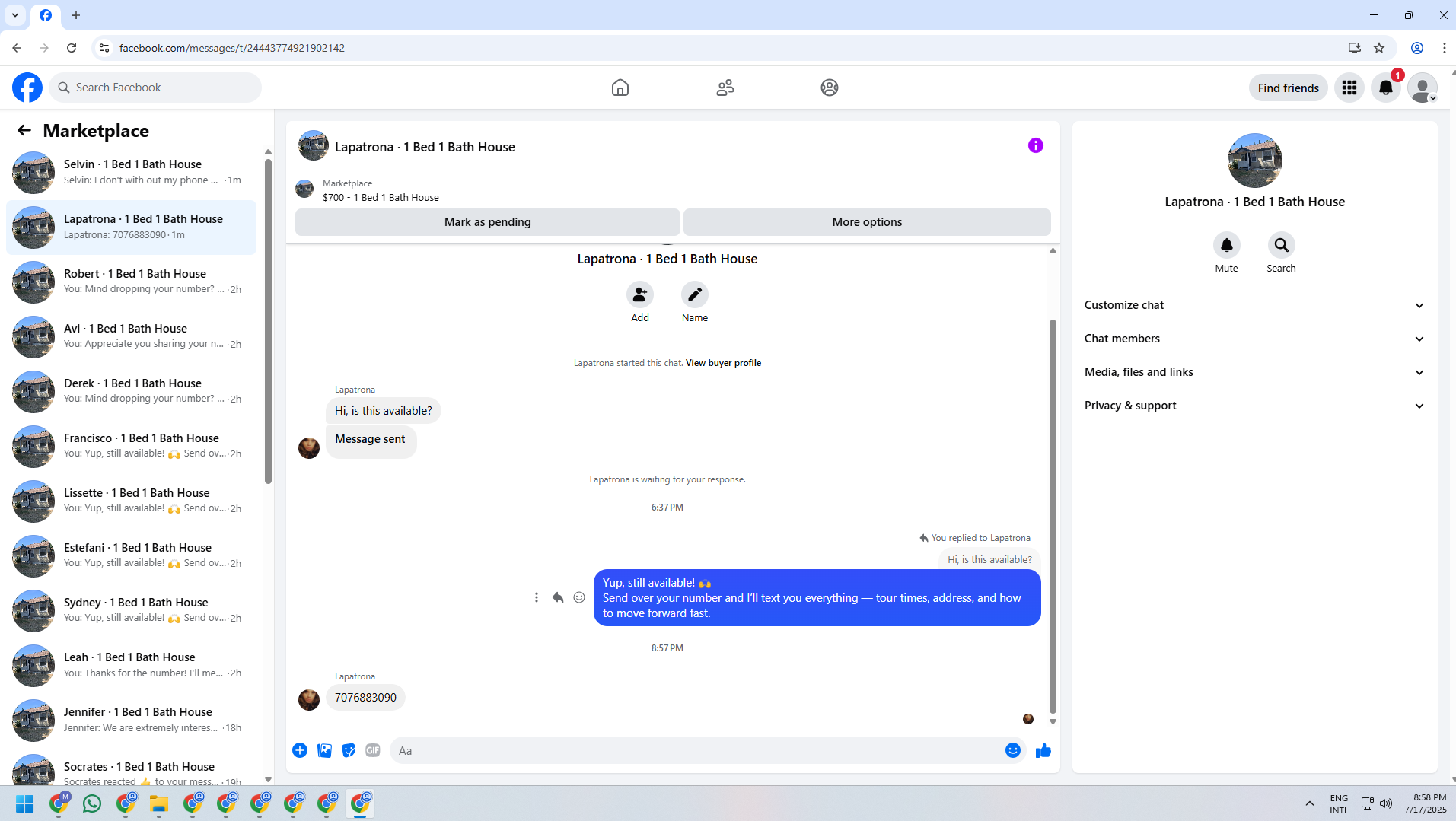Open Robert conversation
Viewport: 1456px width, 821px height.
(131, 282)
